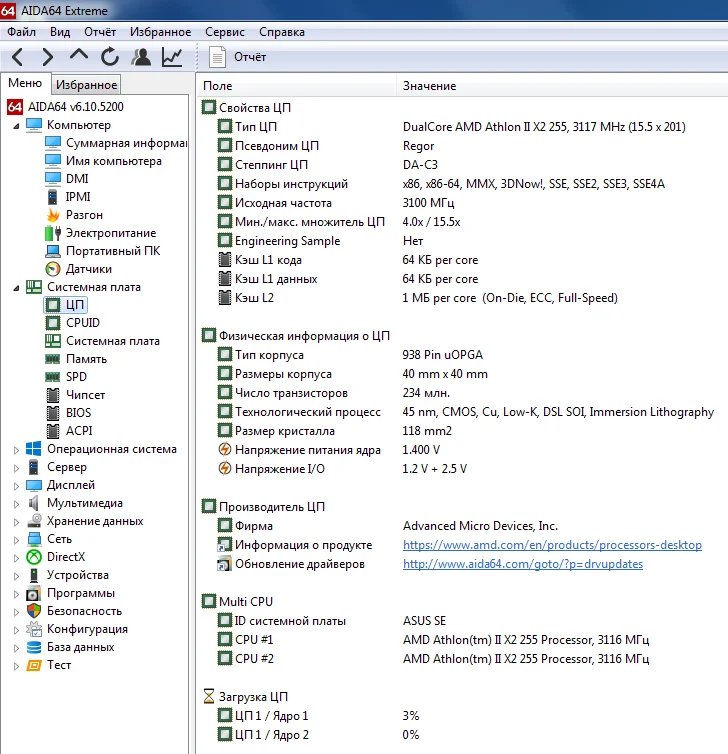Go up one level with Up arrow
The width and height of the screenshot is (728, 754).
[x=79, y=54]
